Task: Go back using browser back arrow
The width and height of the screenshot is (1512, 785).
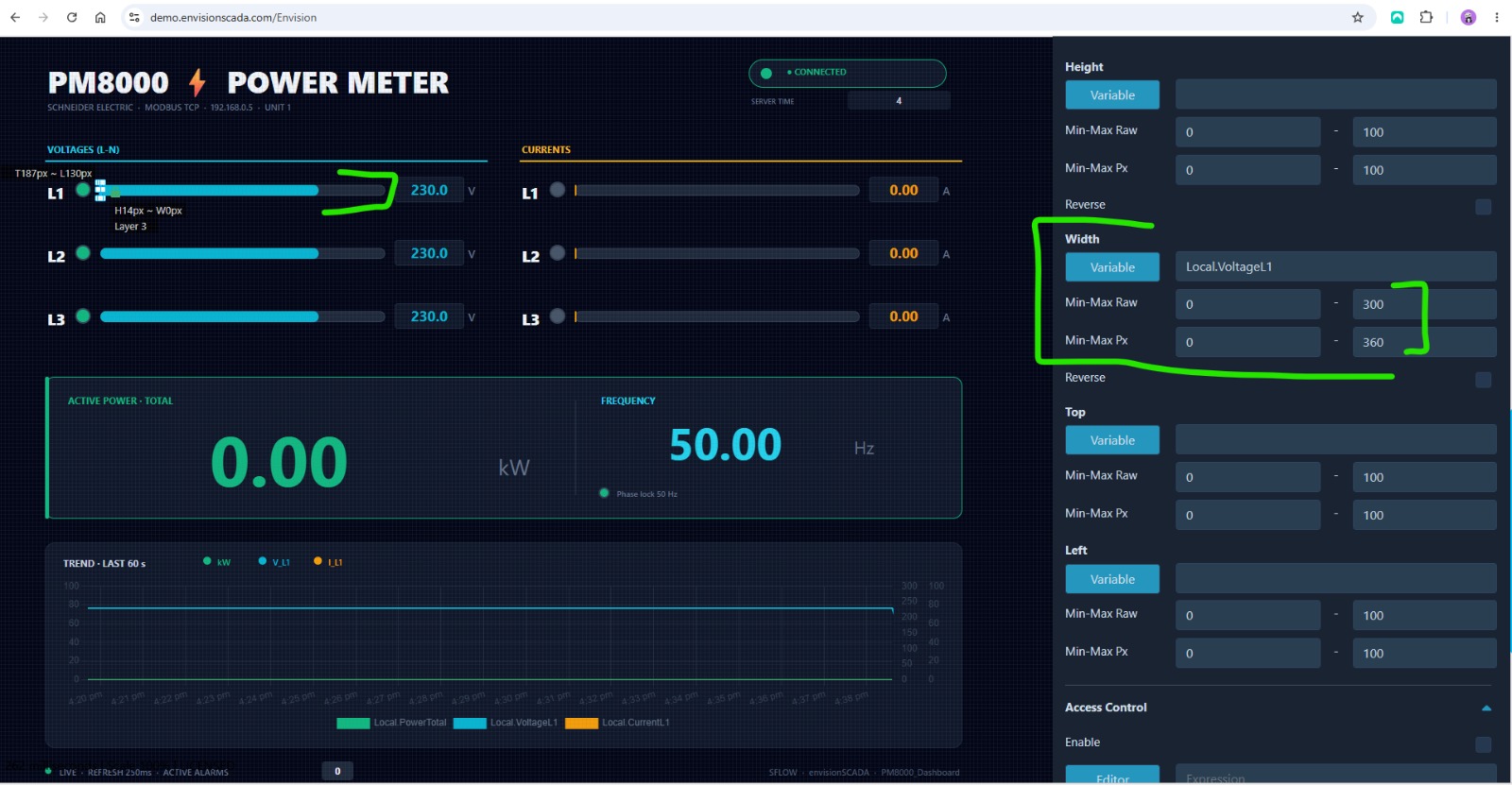Action: tap(15, 17)
